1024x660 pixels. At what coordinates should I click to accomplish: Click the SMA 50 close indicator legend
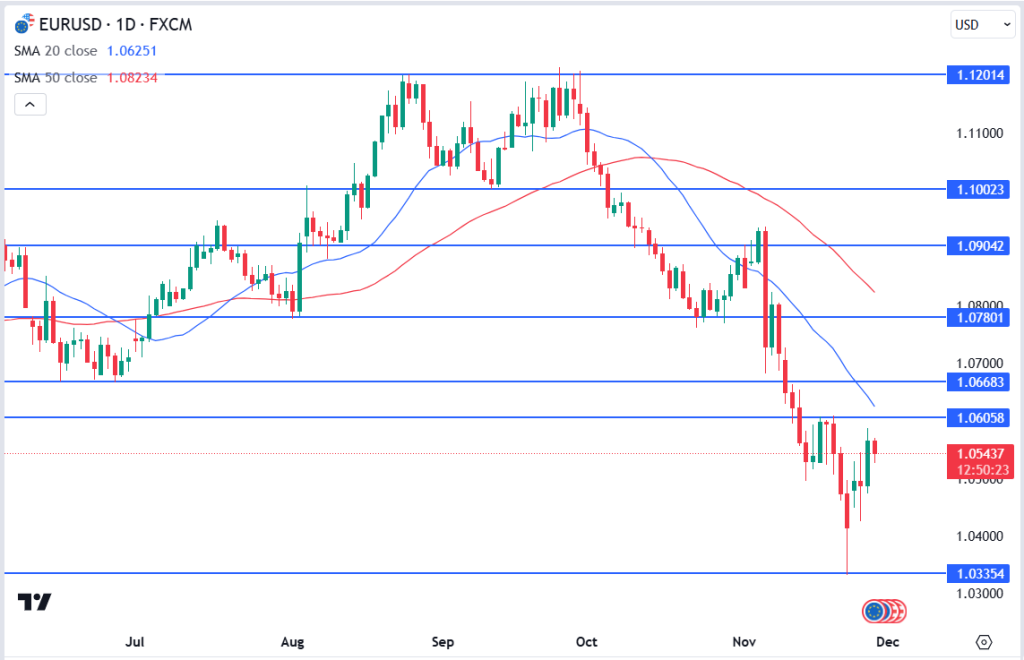point(55,77)
